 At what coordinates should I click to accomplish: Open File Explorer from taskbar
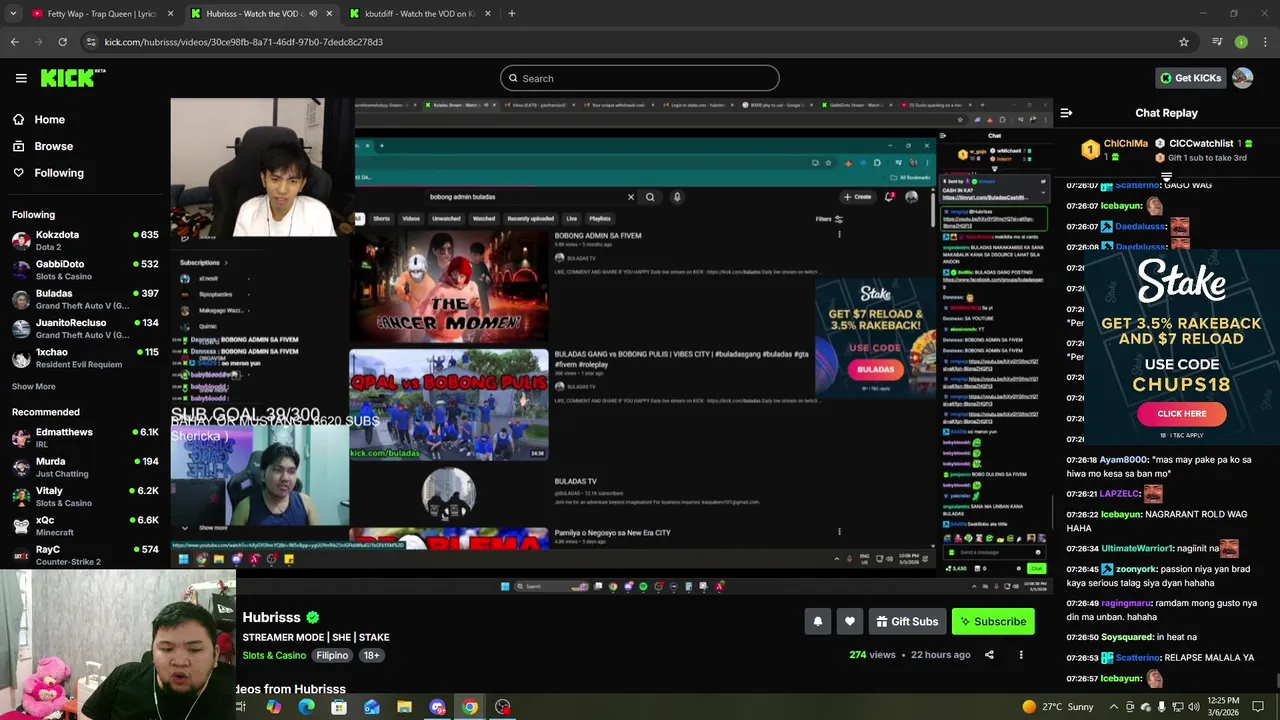point(404,707)
